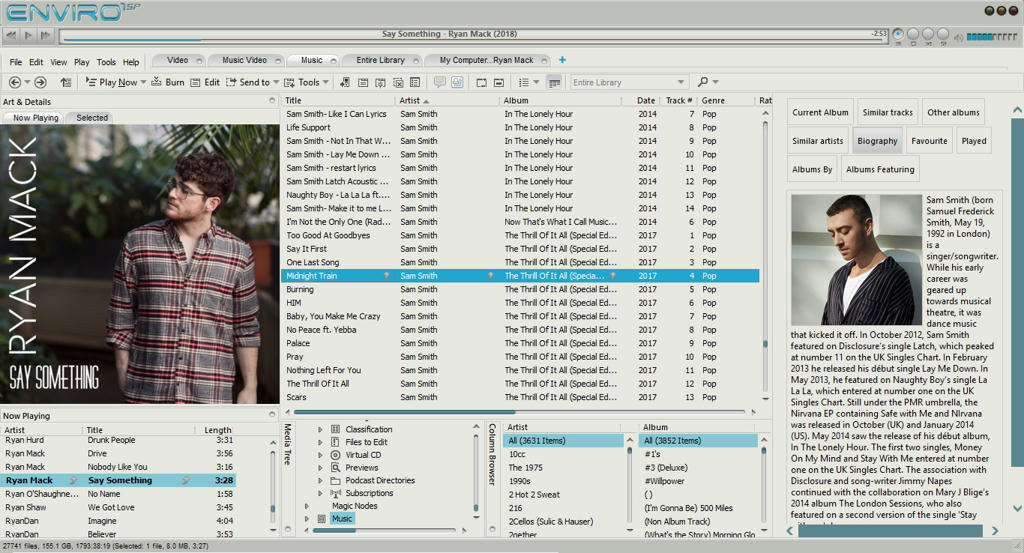
Task: Click the up-one-level icon in the toolbar
Action: (65, 82)
